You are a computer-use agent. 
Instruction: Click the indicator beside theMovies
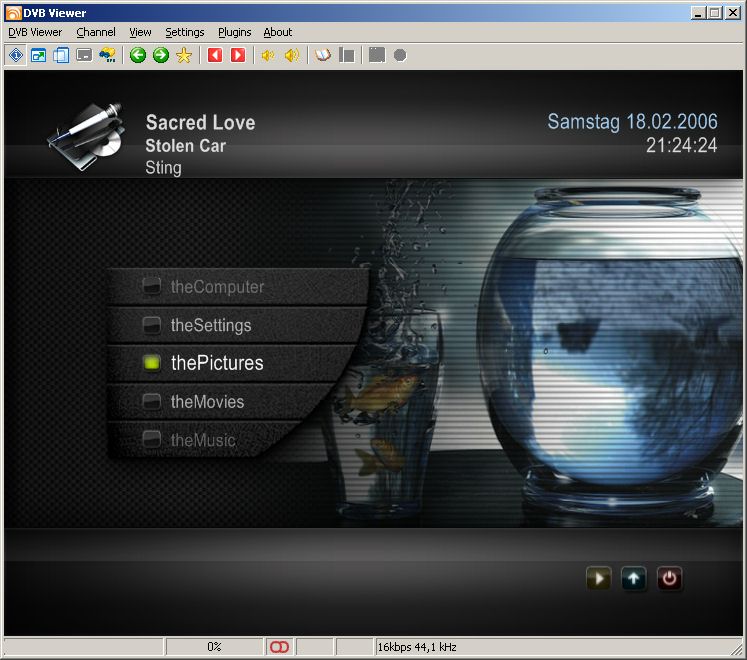151,401
